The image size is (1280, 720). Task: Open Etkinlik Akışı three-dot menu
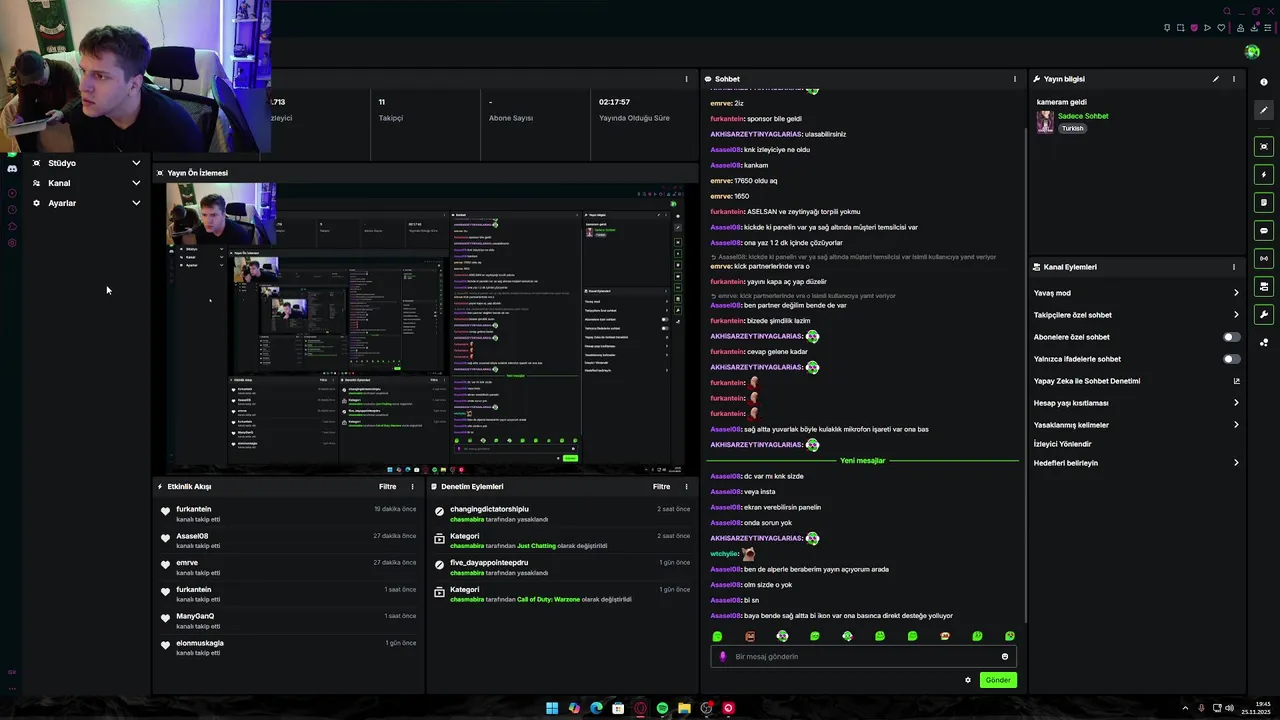tap(412, 487)
